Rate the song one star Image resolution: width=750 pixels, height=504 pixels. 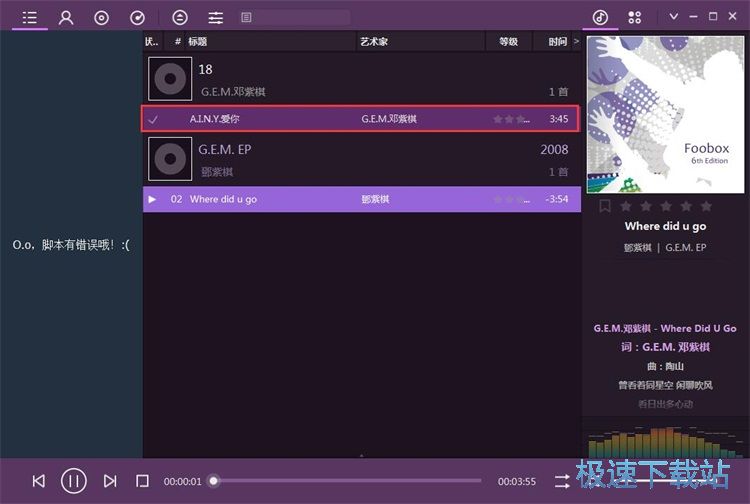click(x=626, y=206)
